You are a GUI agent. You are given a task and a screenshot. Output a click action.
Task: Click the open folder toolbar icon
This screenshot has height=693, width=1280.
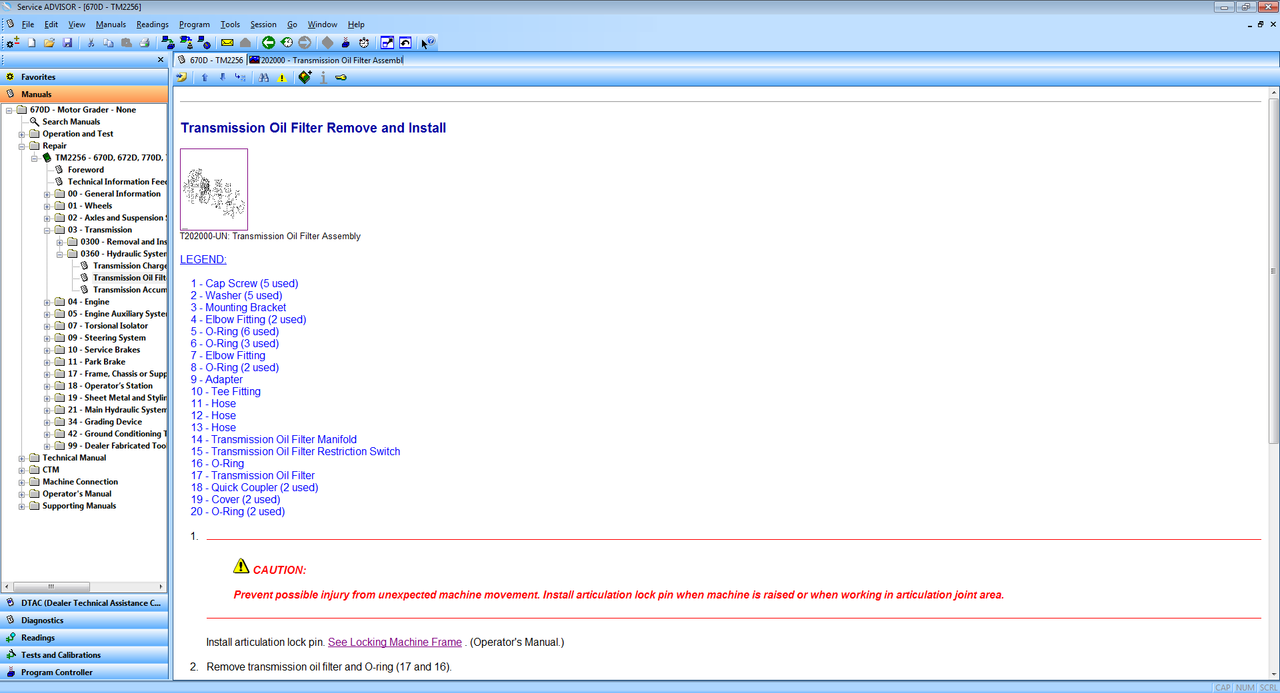[49, 43]
